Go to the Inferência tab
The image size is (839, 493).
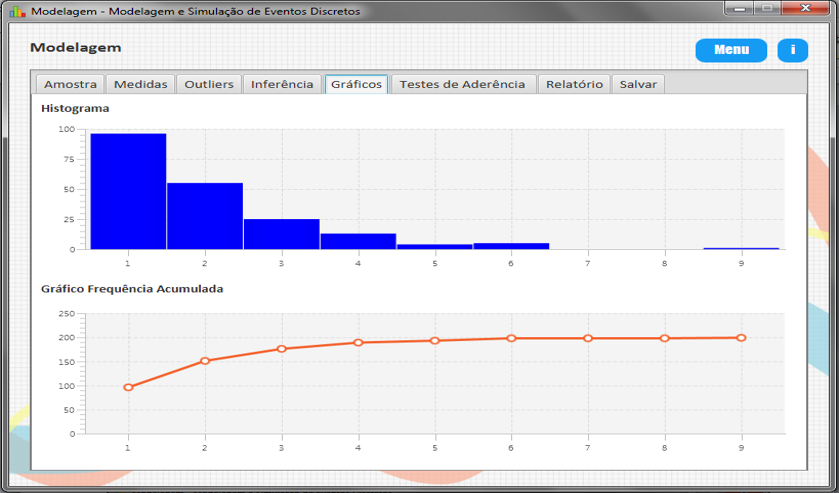(x=282, y=84)
